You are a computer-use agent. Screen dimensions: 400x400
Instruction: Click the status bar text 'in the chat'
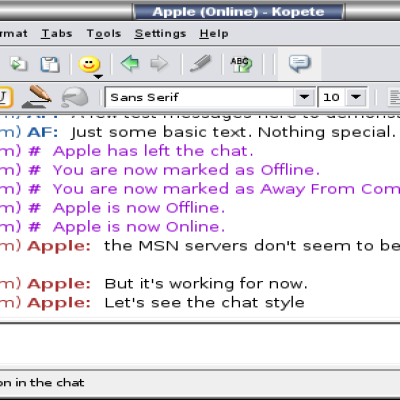50,382
